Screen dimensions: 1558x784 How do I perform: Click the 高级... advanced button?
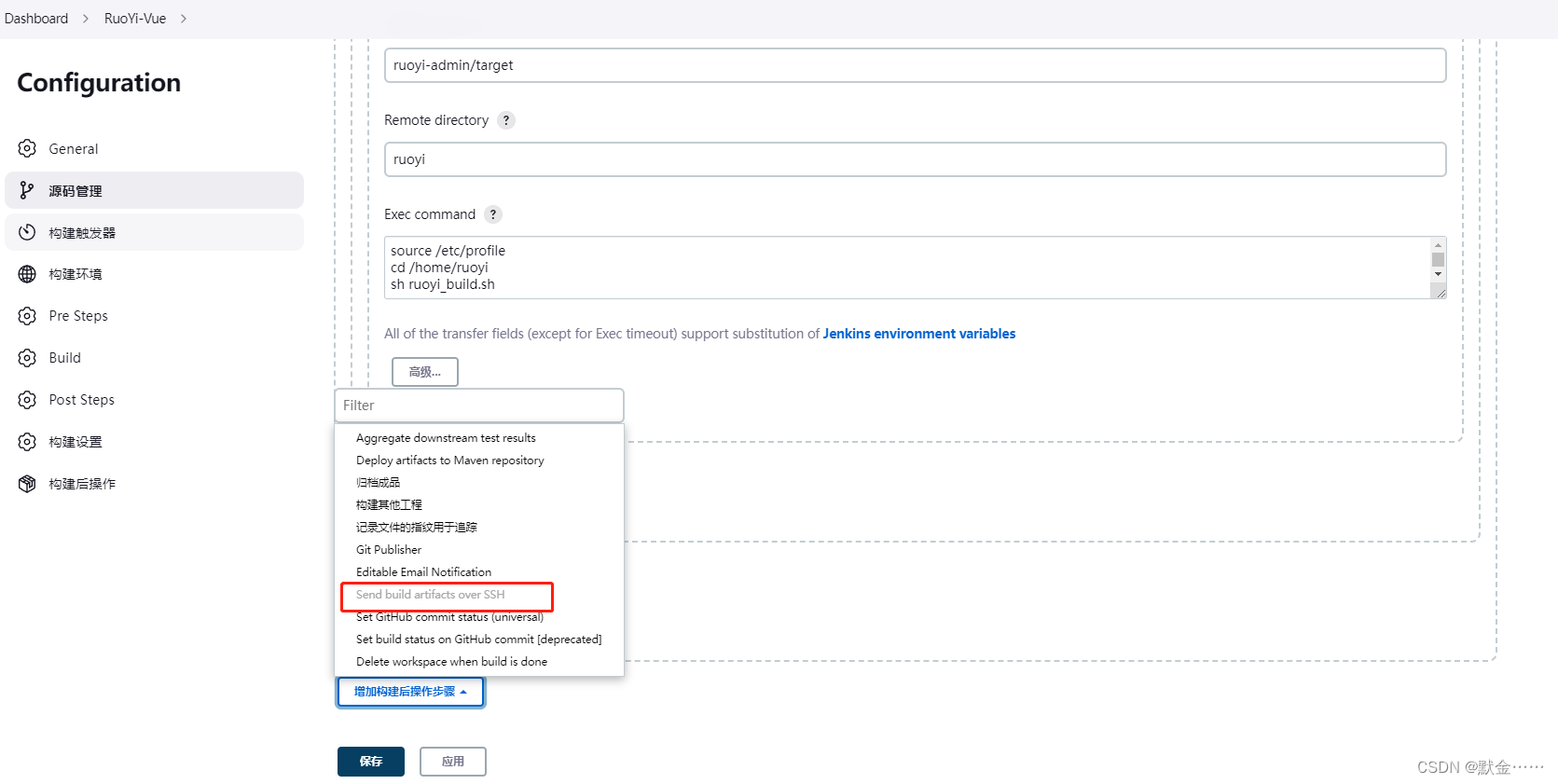point(425,372)
